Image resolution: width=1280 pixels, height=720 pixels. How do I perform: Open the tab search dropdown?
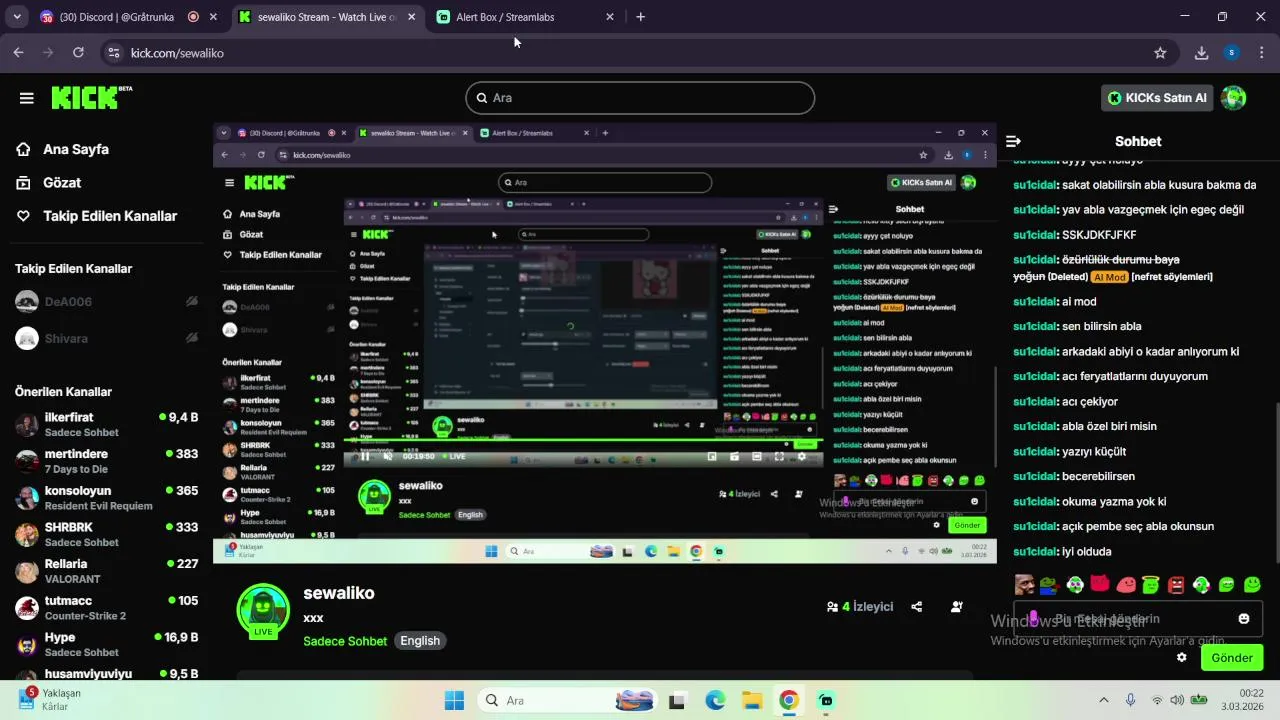pyautogui.click(x=17, y=17)
